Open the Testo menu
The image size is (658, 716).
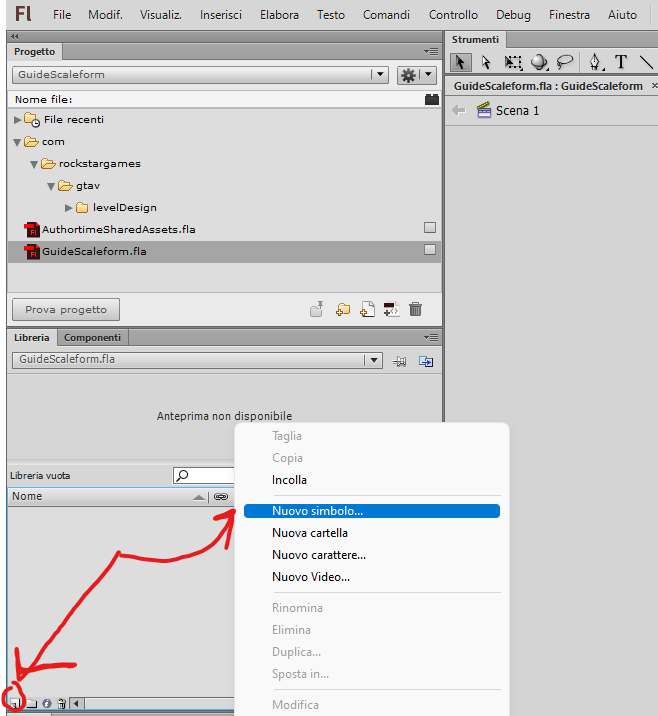(x=331, y=15)
